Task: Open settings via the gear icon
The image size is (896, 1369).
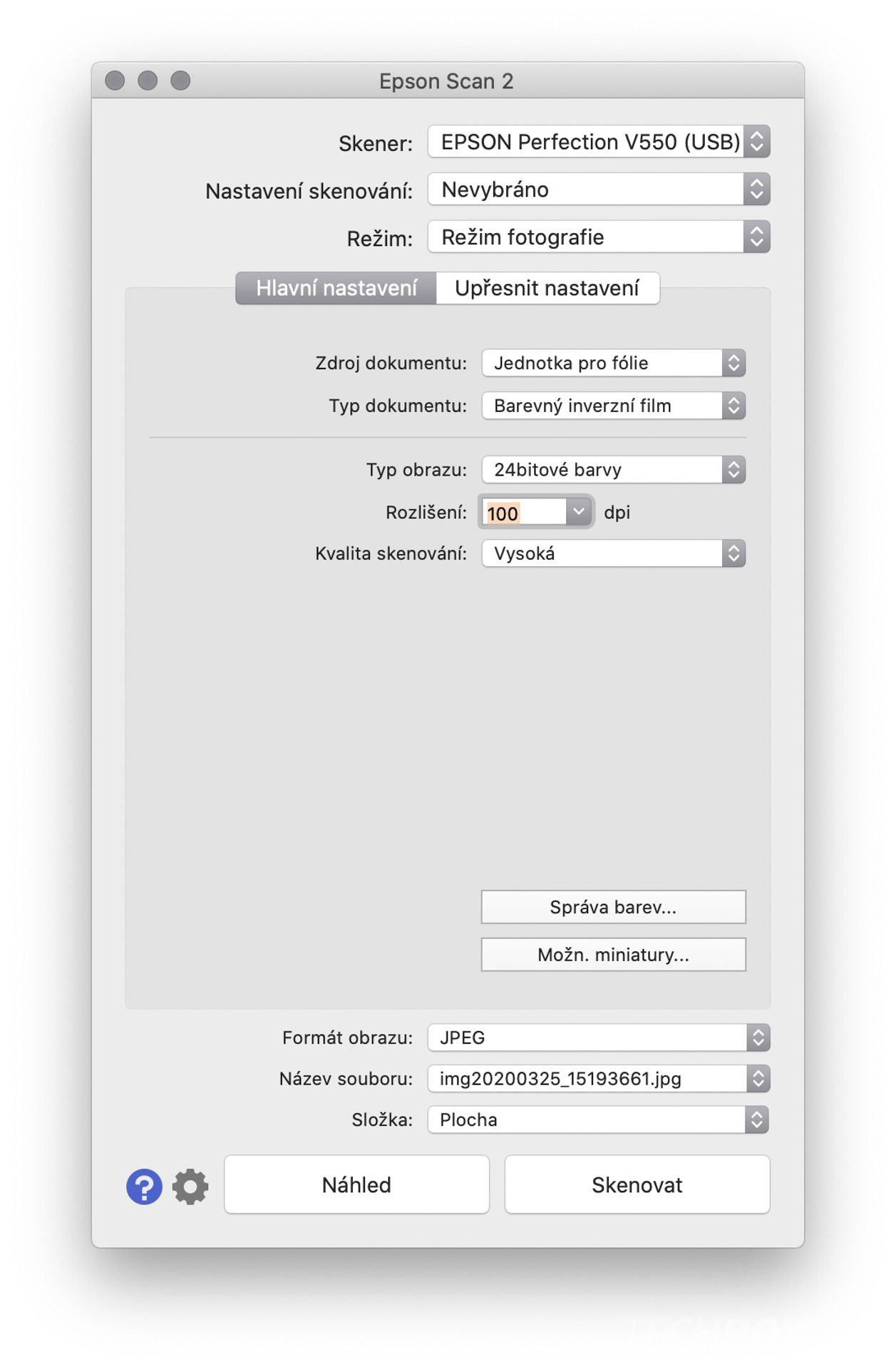Action: click(190, 1186)
